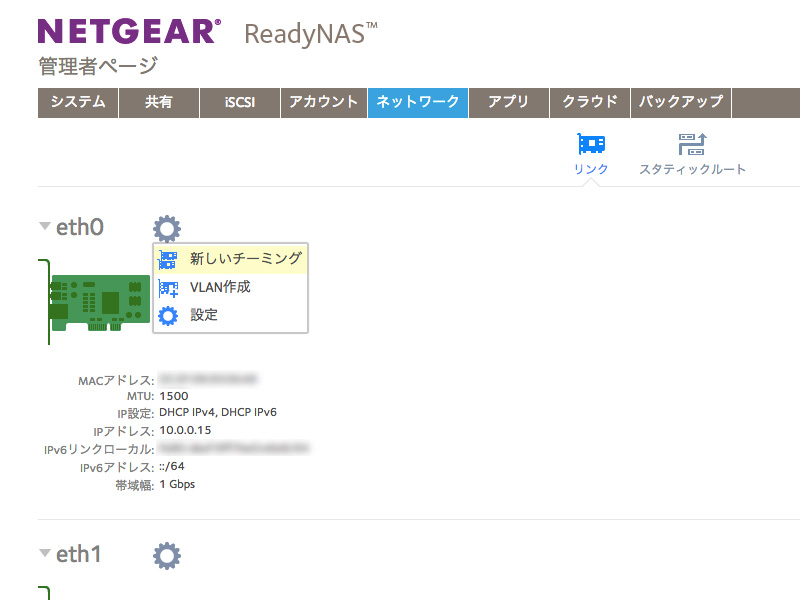Click the eth1 gear settings icon

pos(167,556)
